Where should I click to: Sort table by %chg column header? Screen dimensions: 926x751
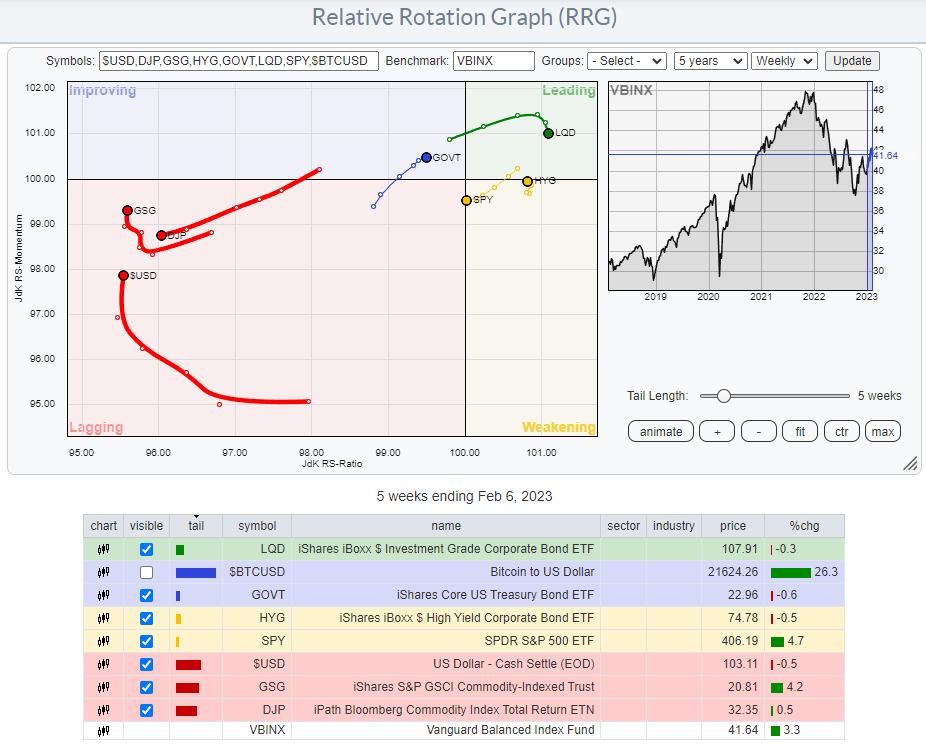[x=803, y=526]
